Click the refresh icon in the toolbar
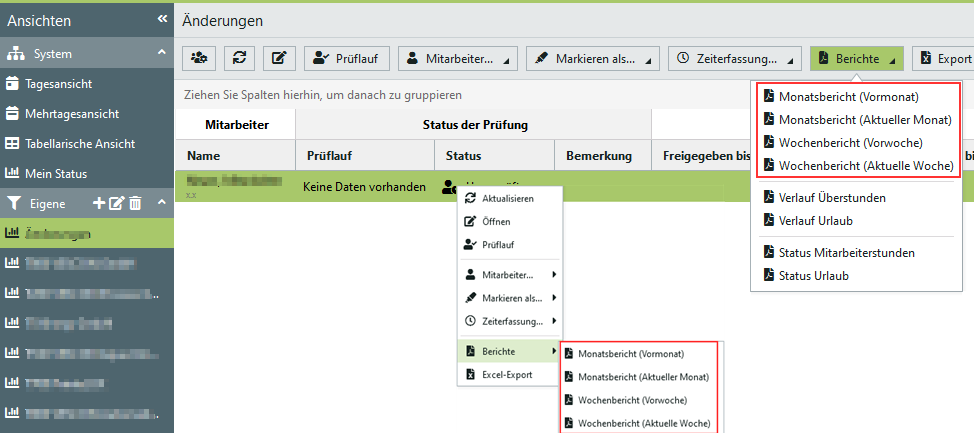974x433 pixels. [239, 59]
